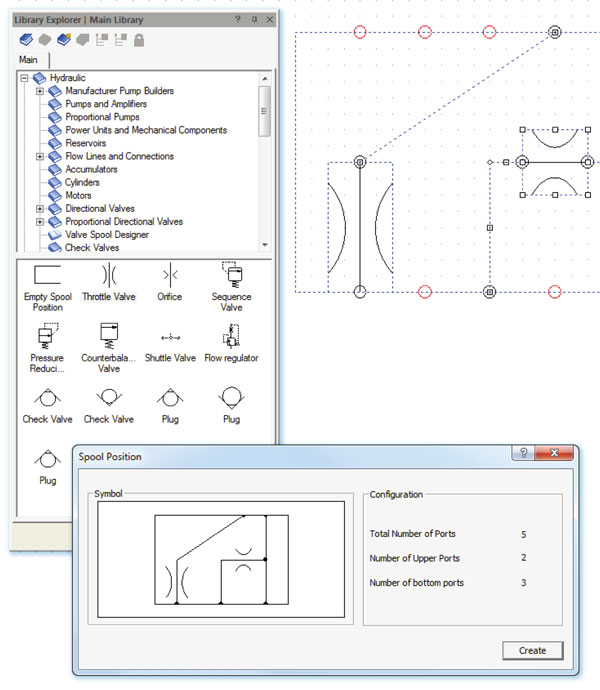Click the help button in Spool Position dialog
Screen dimensions: 600x690
(x=523, y=452)
